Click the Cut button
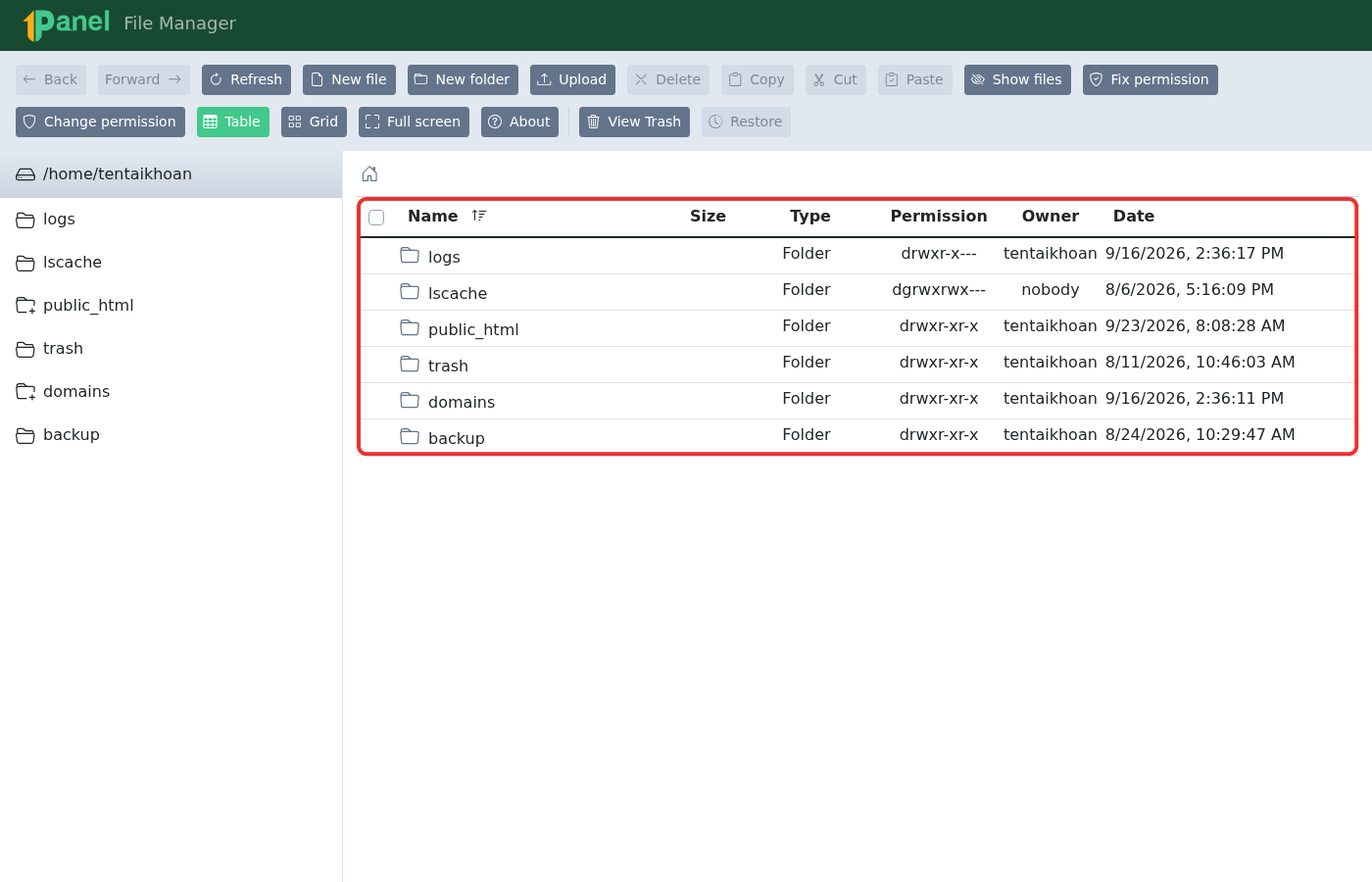The image size is (1372, 882). coord(836,79)
